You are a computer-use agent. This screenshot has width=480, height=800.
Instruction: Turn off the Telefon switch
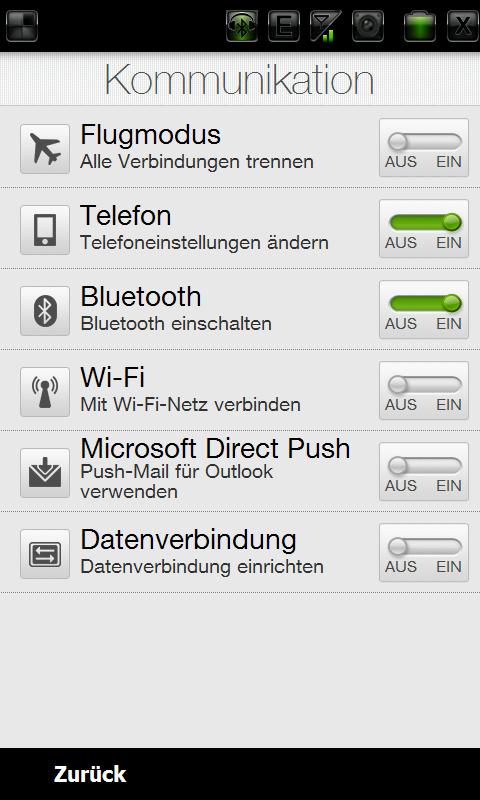click(424, 229)
